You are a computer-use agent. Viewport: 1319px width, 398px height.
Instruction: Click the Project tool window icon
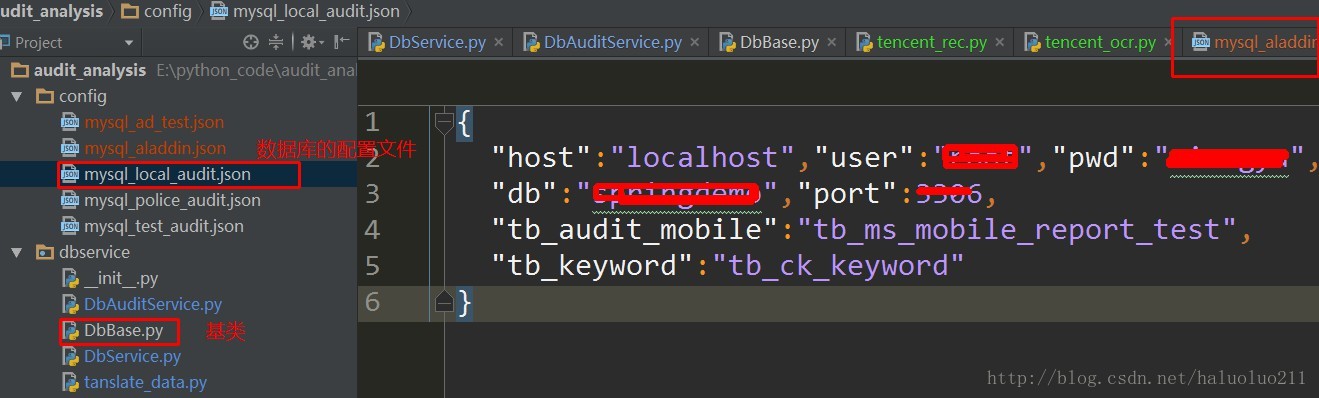4,43
